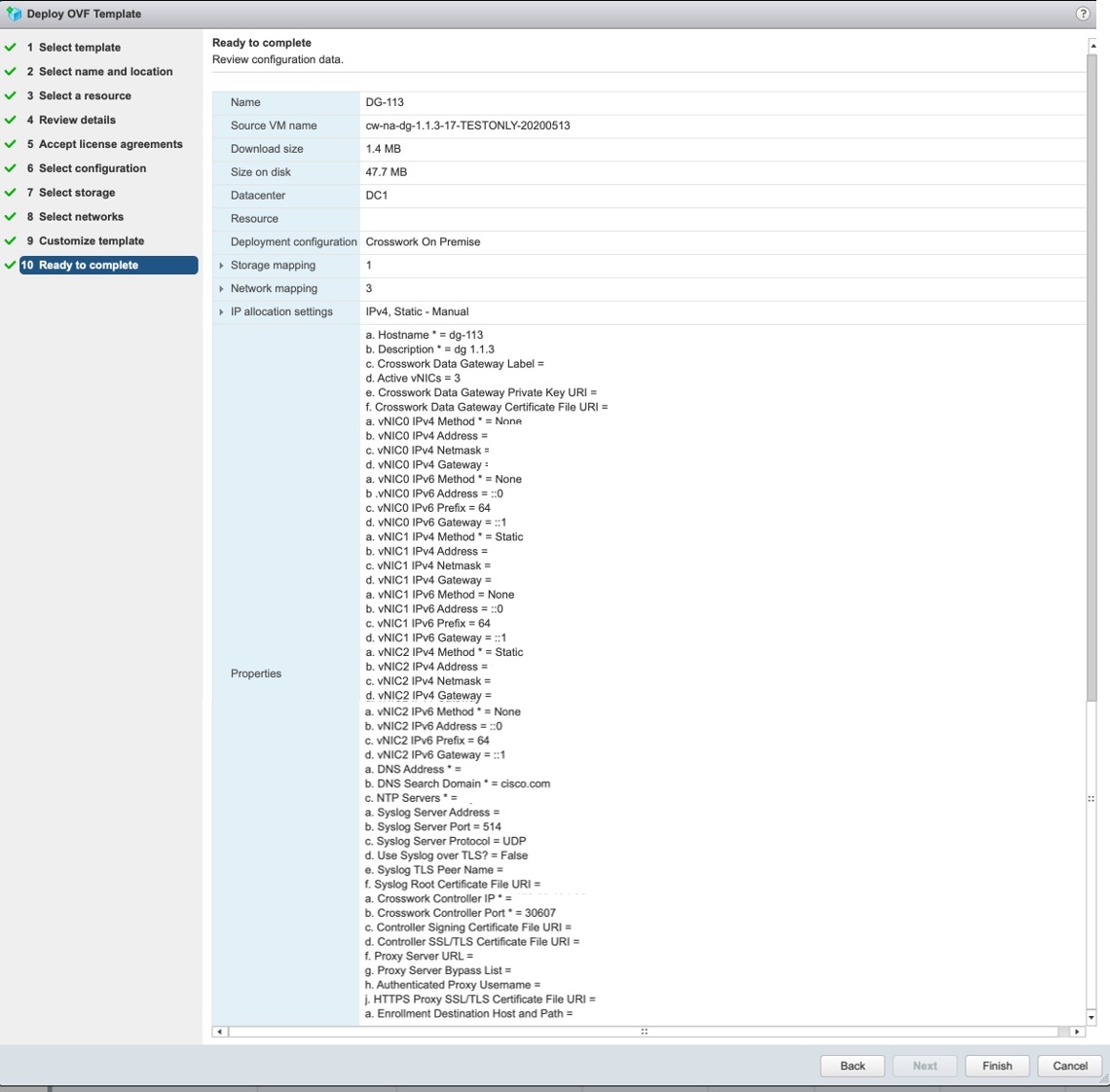1110x1092 pixels.
Task: Click green checkmark beside Select template
Action: [x=10, y=48]
